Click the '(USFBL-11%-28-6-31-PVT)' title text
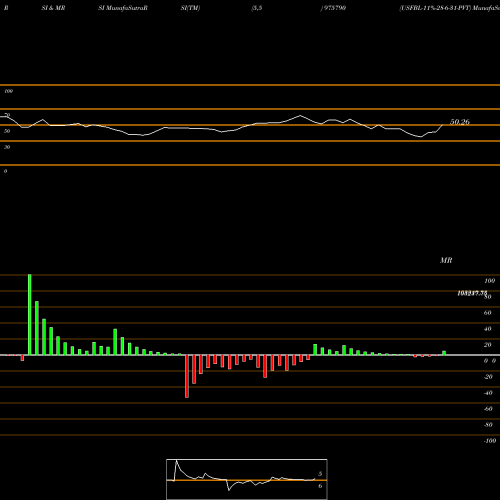The height and width of the screenshot is (500, 500). (435, 8)
